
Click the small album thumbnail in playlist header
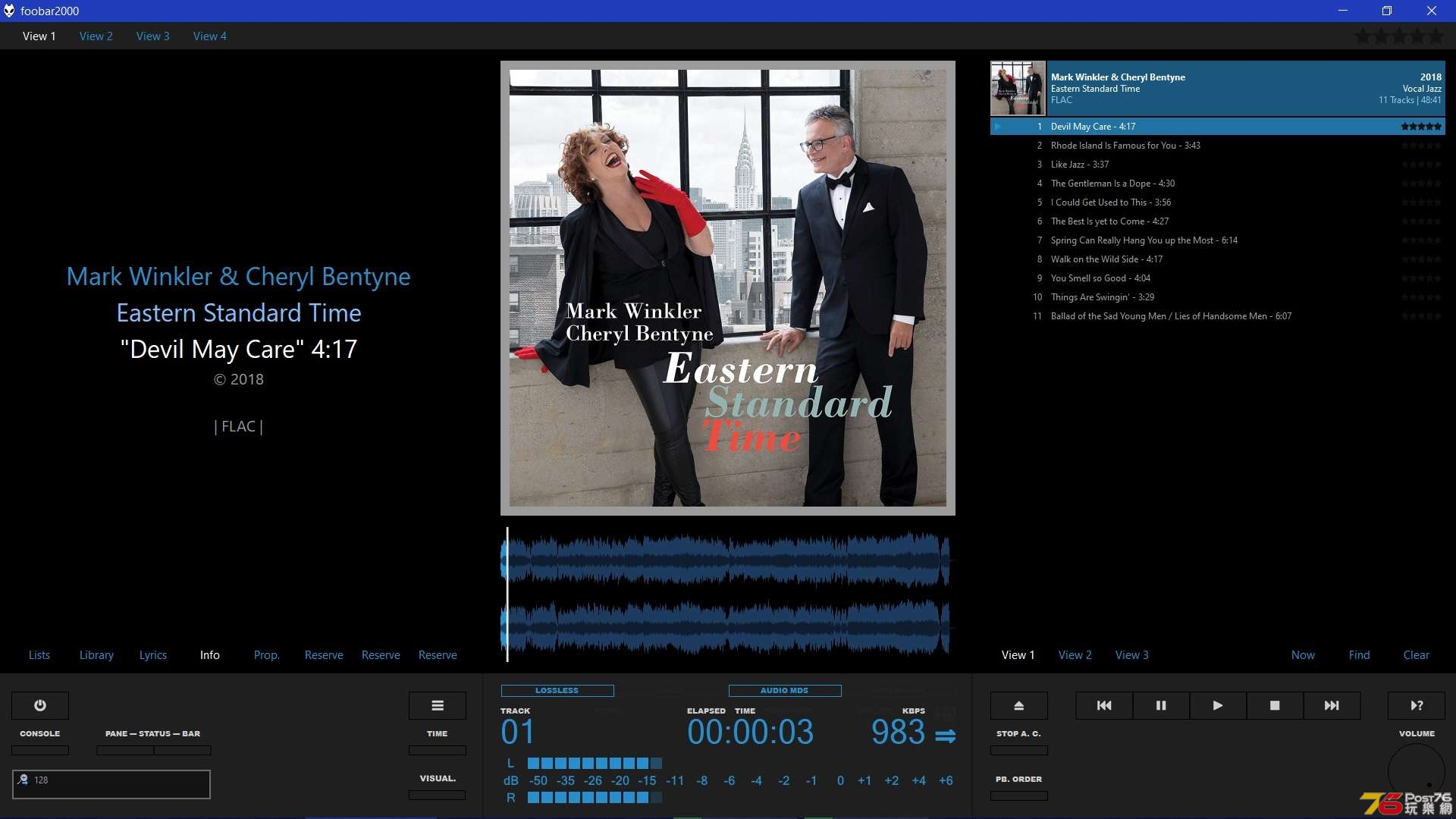point(1018,88)
